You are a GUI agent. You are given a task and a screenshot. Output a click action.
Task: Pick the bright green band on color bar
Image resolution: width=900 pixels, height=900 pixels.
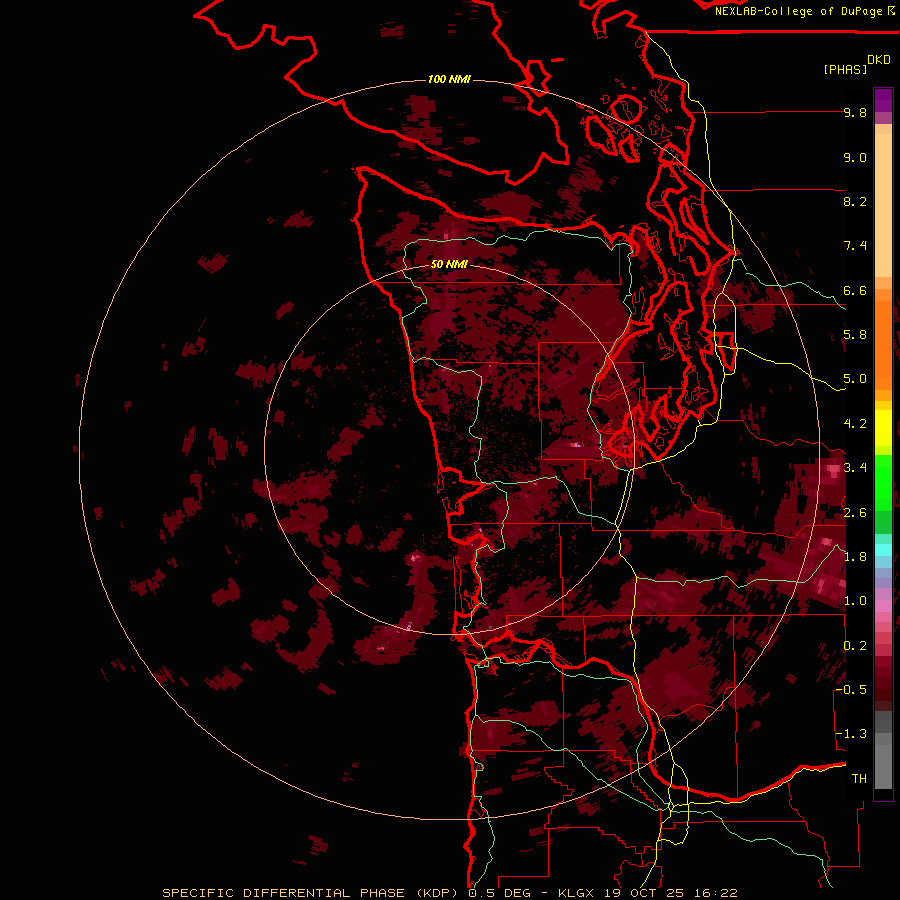[883, 483]
